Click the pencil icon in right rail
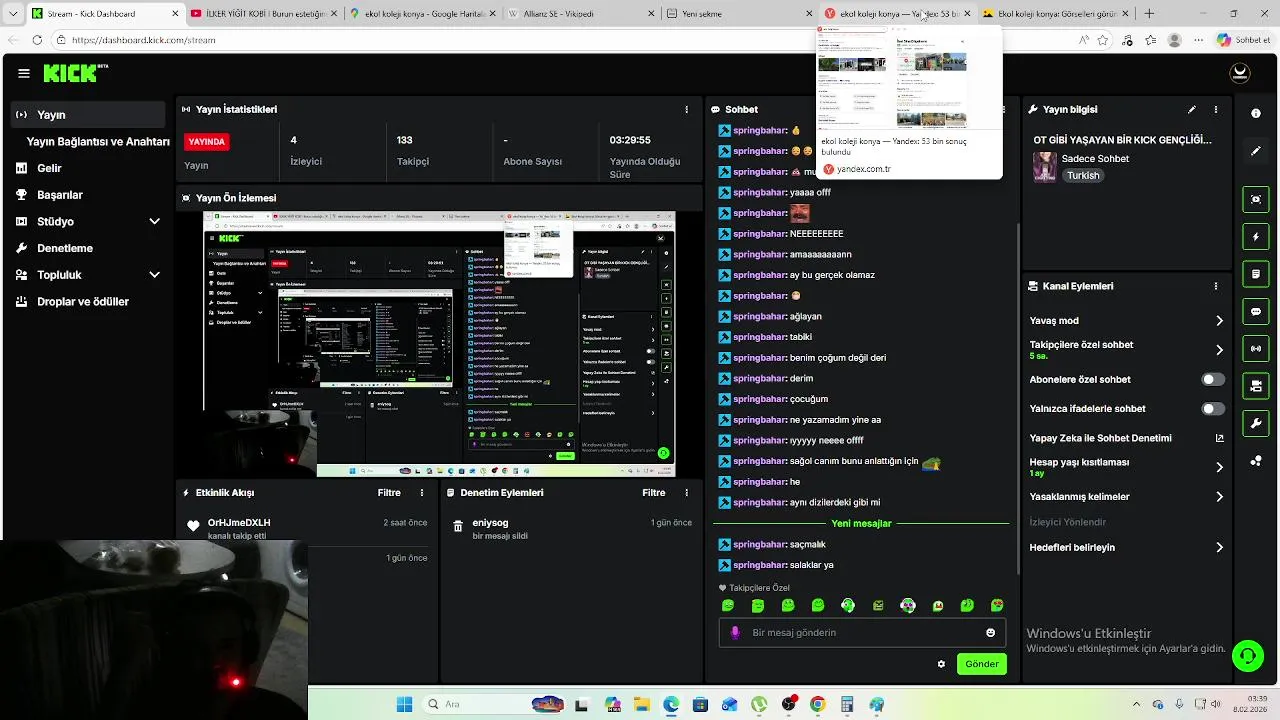 coord(1256,151)
